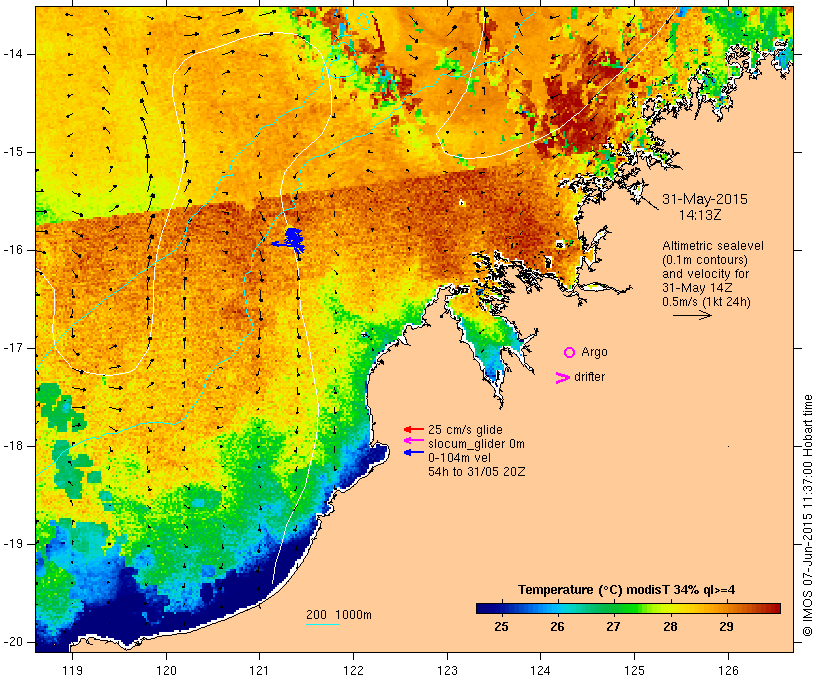The image size is (820, 680).
Task: Click the time text 14:13Z
Action: [x=700, y=215]
